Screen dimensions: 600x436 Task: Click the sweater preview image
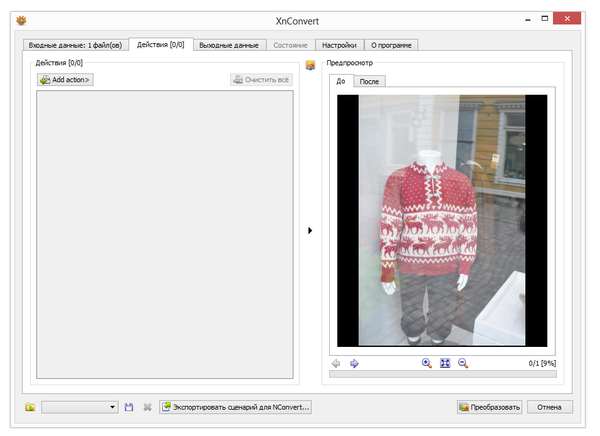point(442,220)
